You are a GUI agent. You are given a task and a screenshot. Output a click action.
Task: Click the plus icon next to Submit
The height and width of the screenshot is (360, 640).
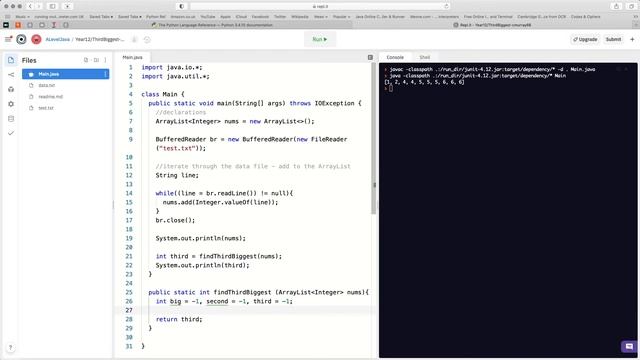(632, 39)
